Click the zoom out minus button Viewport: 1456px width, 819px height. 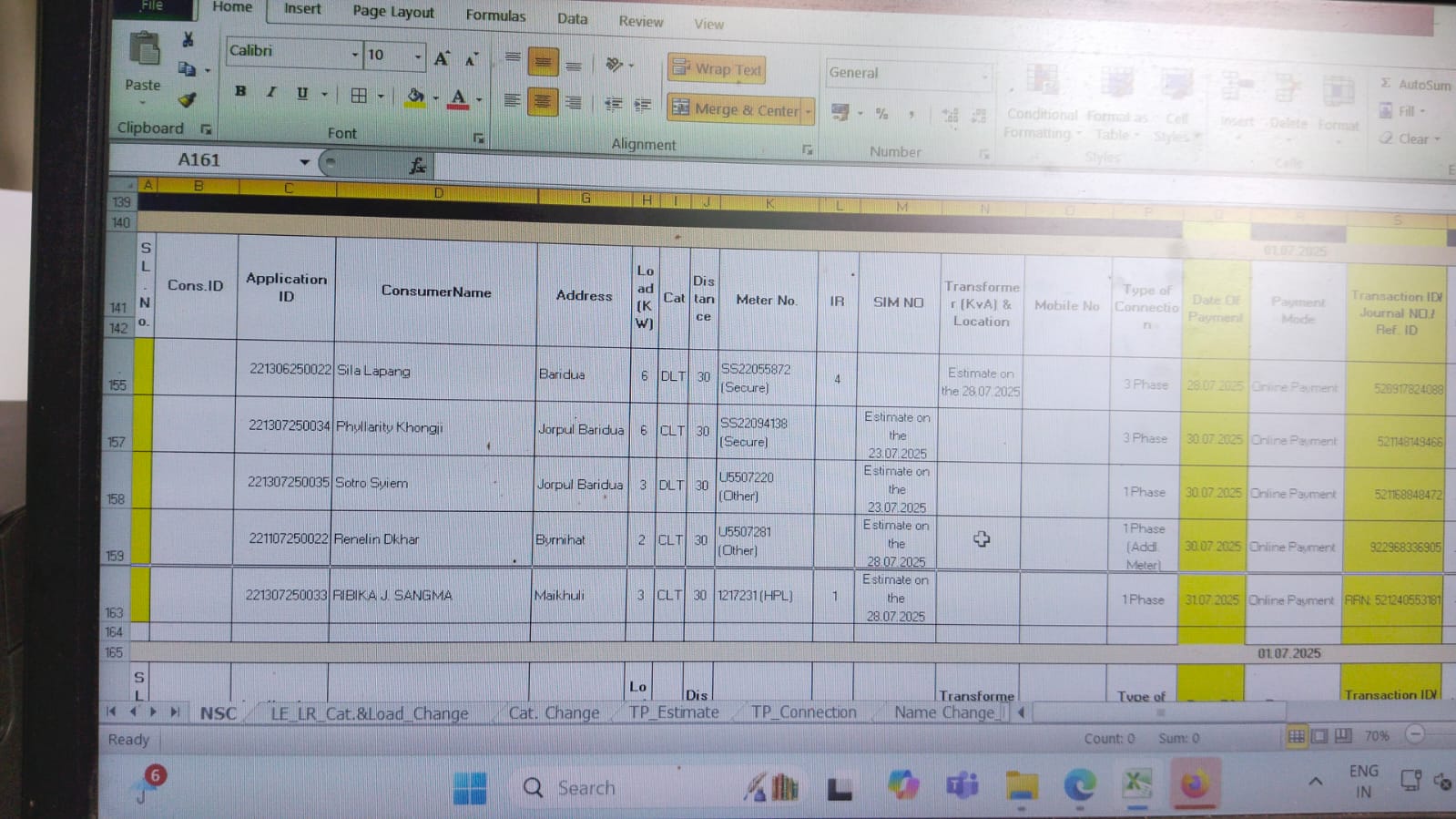(1415, 734)
